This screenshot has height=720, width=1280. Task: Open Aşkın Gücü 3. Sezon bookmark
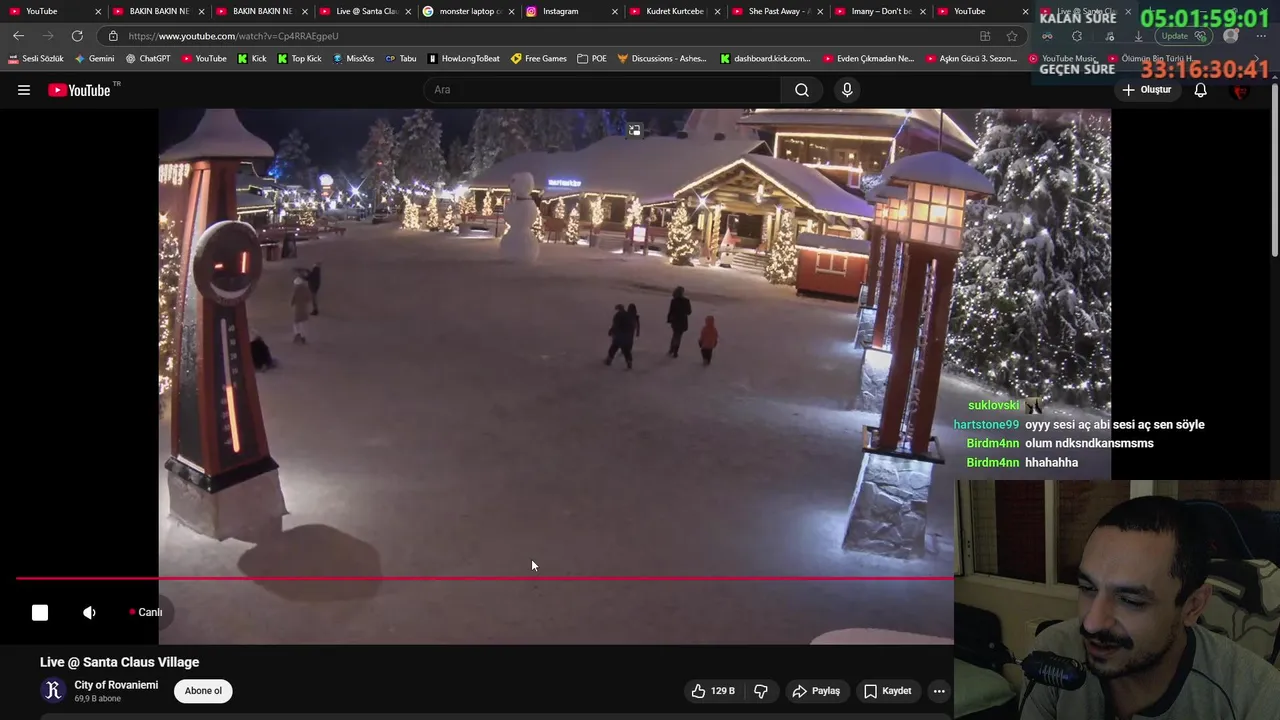point(971,59)
